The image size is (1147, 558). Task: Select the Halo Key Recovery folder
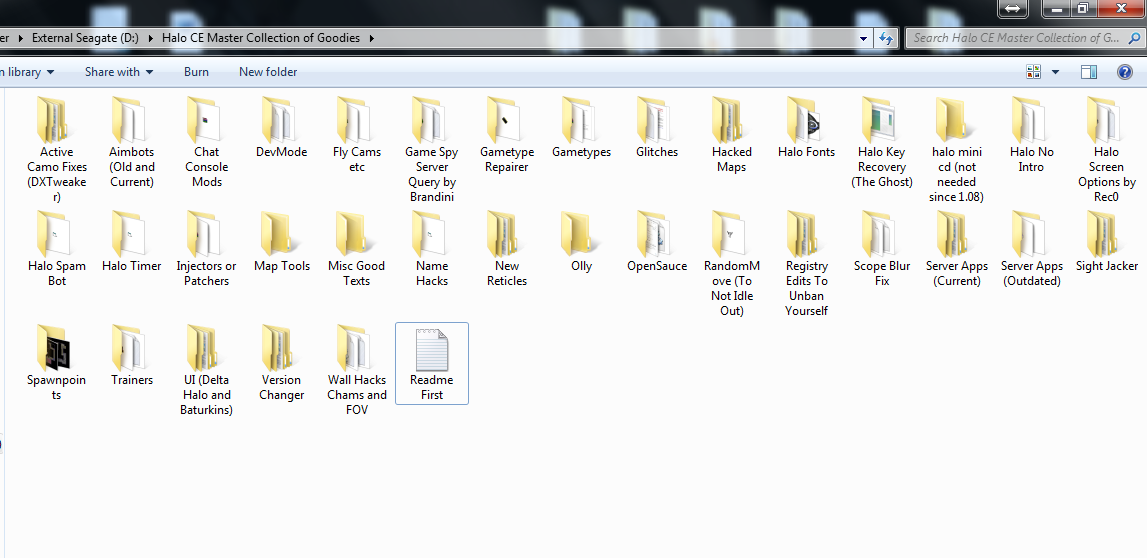click(881, 120)
